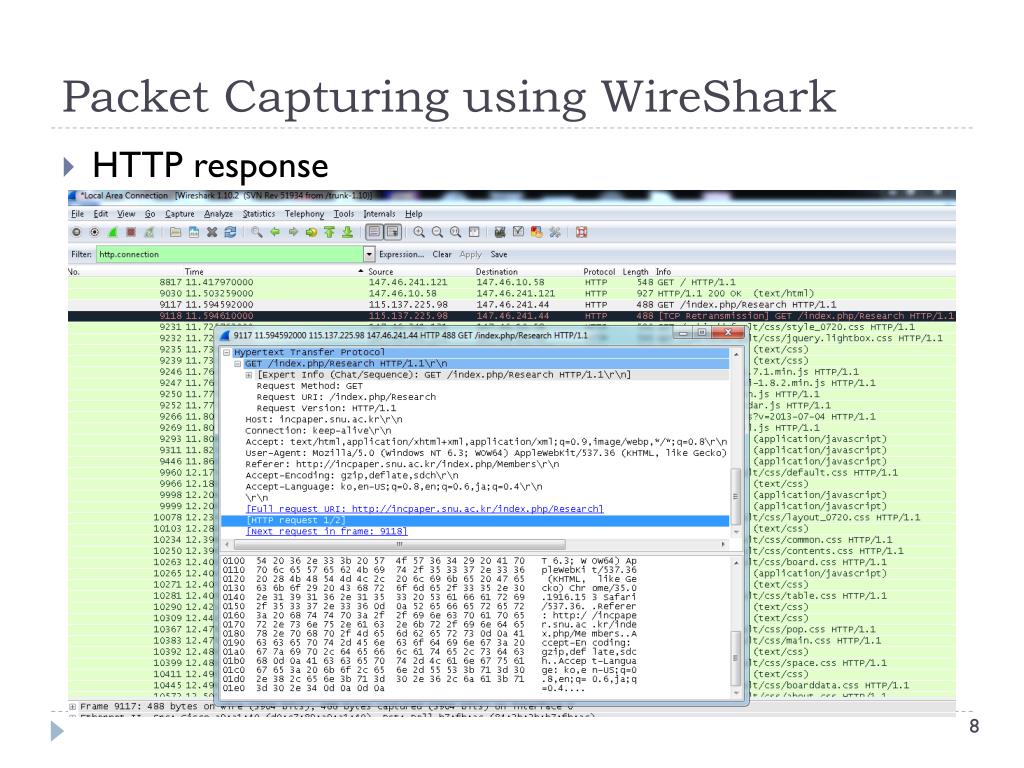The height and width of the screenshot is (768, 1024).
Task: Expand Frame 9117 node in main window
Action: [72, 706]
